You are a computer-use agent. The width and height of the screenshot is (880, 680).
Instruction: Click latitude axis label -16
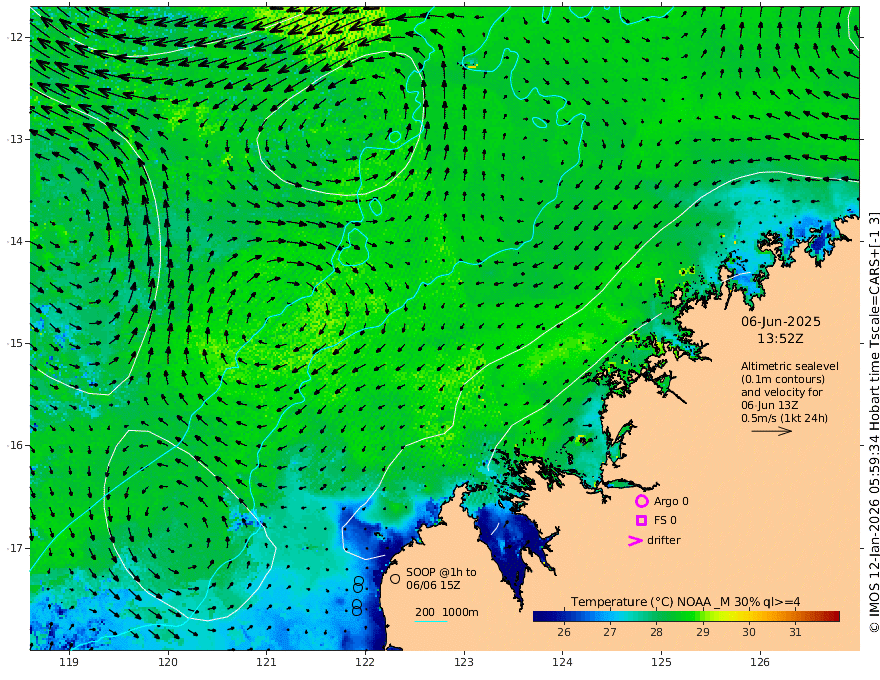point(15,445)
